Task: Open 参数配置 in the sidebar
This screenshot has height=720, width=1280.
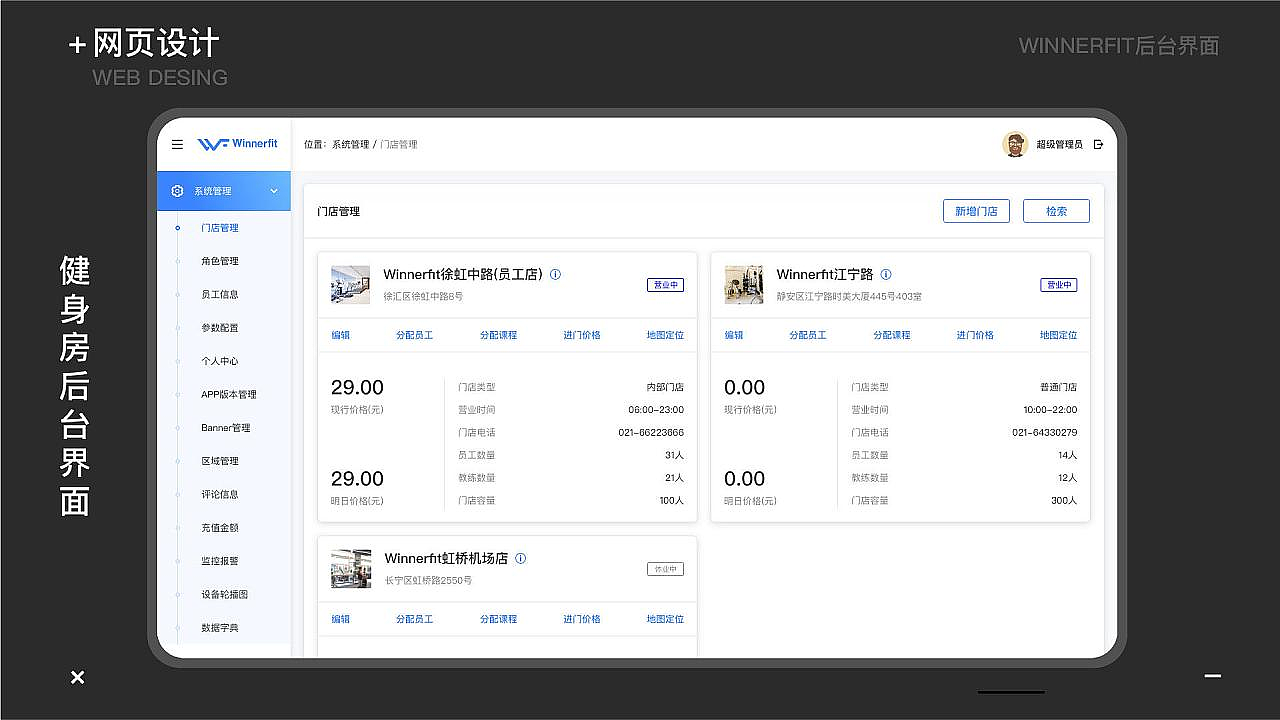Action: click(220, 328)
